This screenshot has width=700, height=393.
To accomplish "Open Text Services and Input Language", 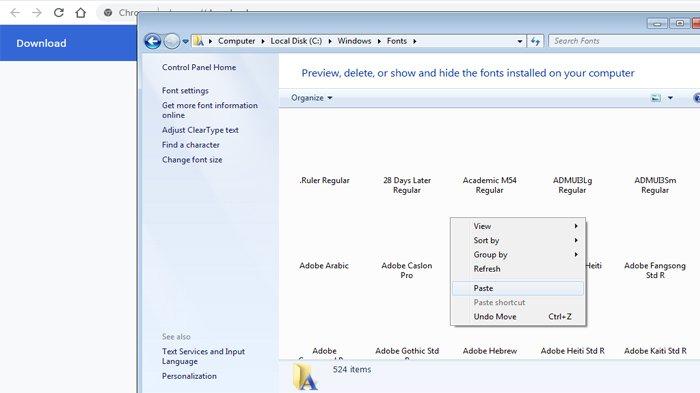I will tap(203, 356).
